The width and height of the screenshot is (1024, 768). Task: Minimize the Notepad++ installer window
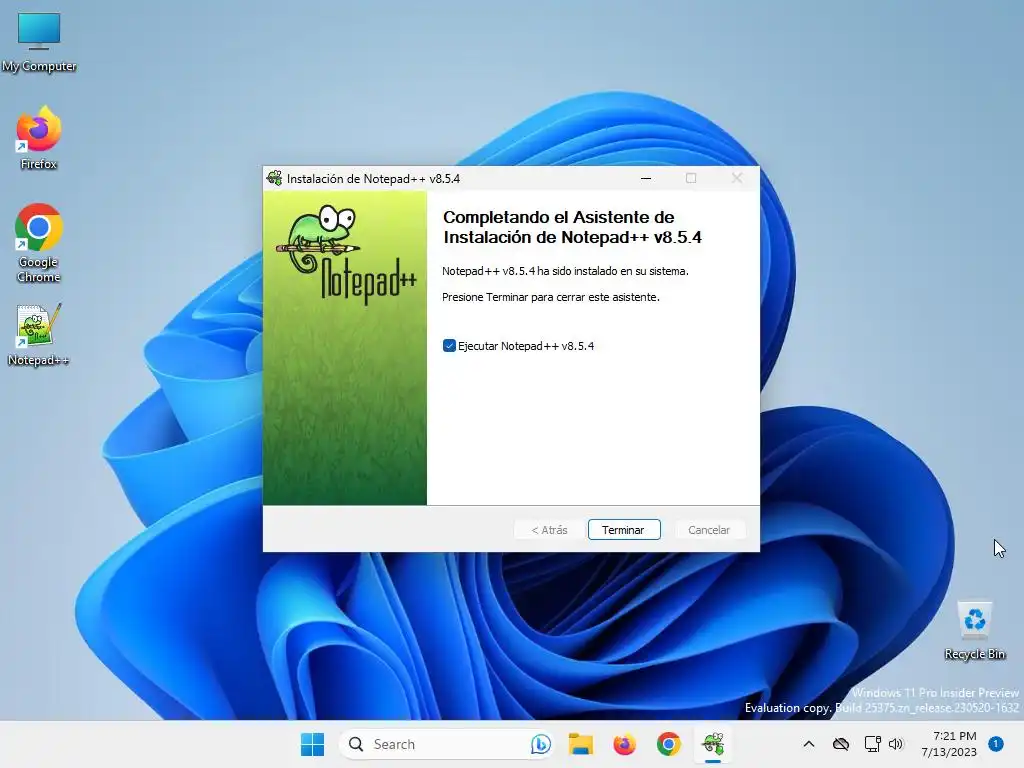click(x=646, y=178)
